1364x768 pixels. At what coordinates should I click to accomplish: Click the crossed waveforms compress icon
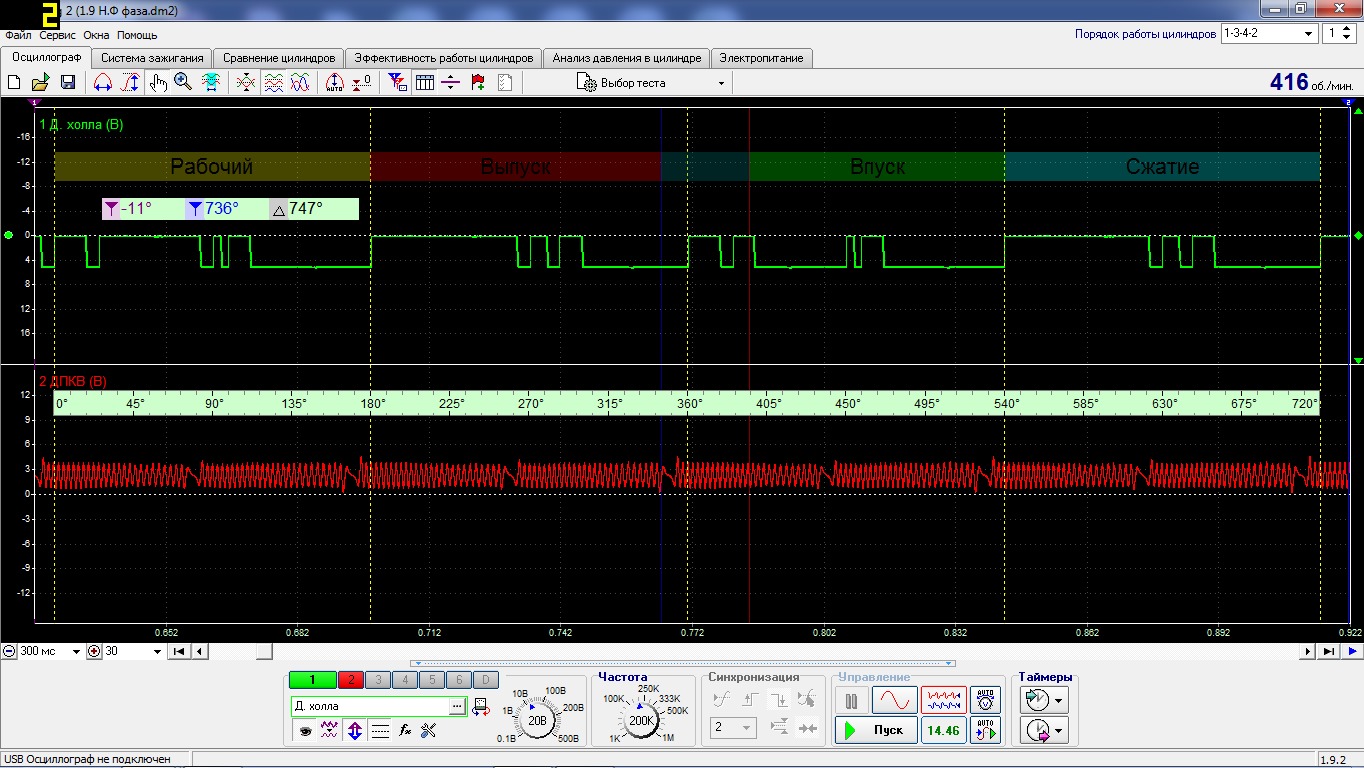tap(246, 83)
